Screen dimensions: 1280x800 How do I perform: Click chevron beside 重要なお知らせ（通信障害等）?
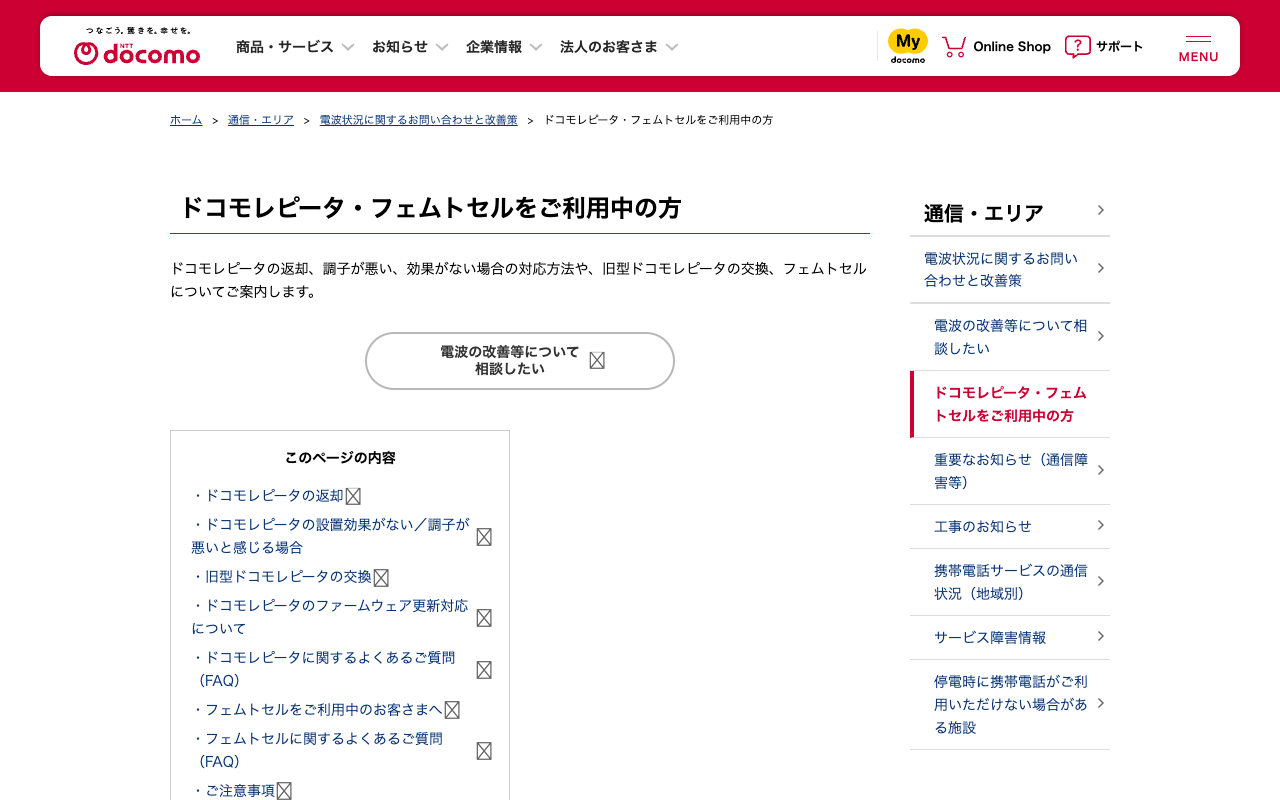click(x=1100, y=470)
